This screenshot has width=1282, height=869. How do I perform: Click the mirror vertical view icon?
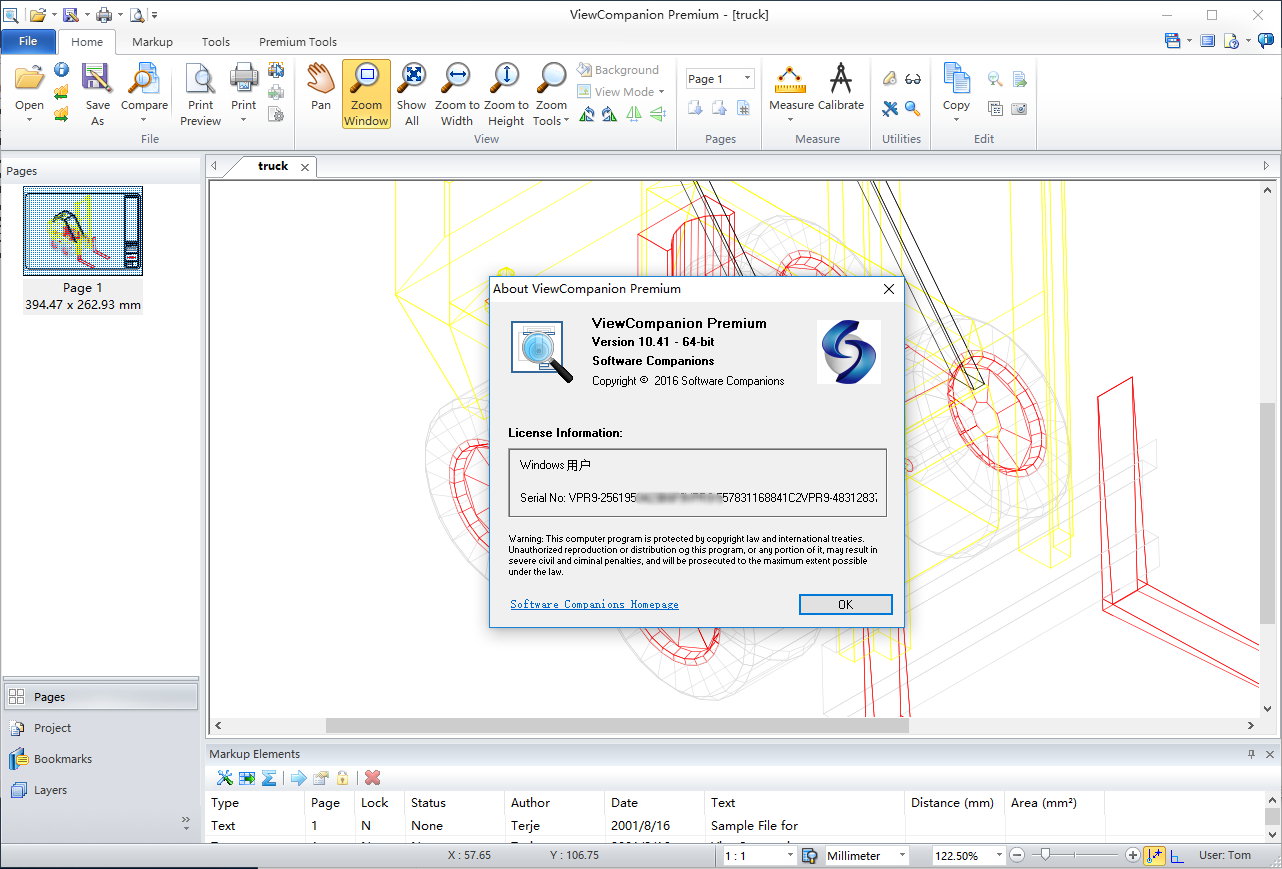point(657,114)
